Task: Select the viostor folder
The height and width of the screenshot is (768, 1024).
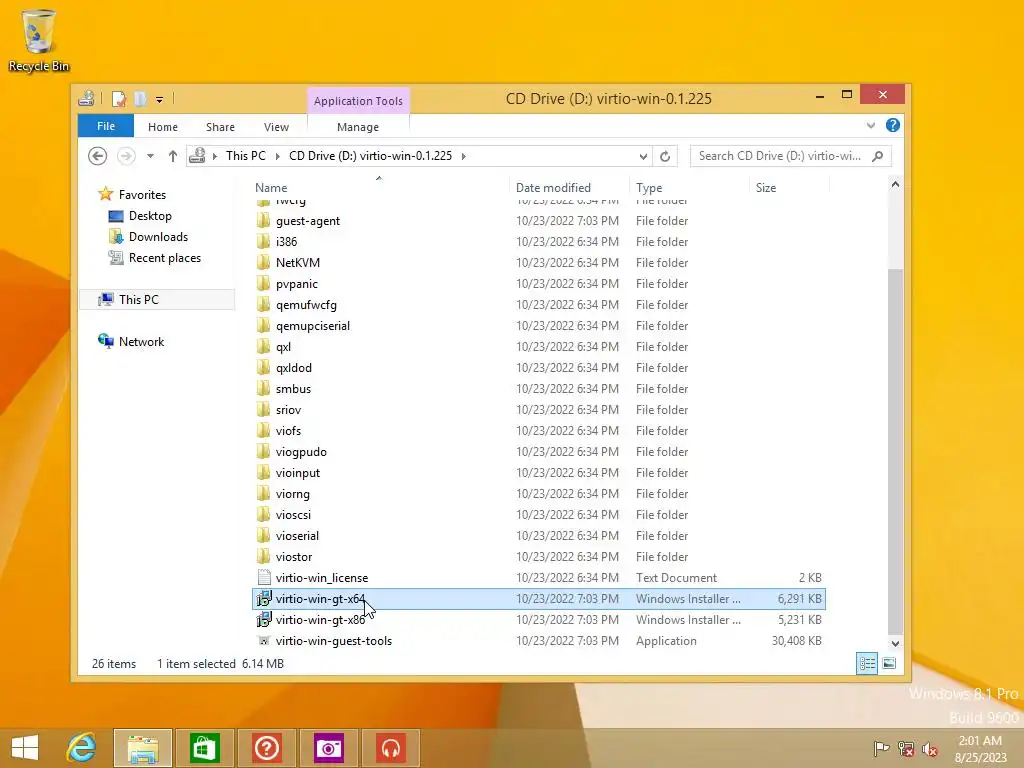Action: click(x=294, y=556)
